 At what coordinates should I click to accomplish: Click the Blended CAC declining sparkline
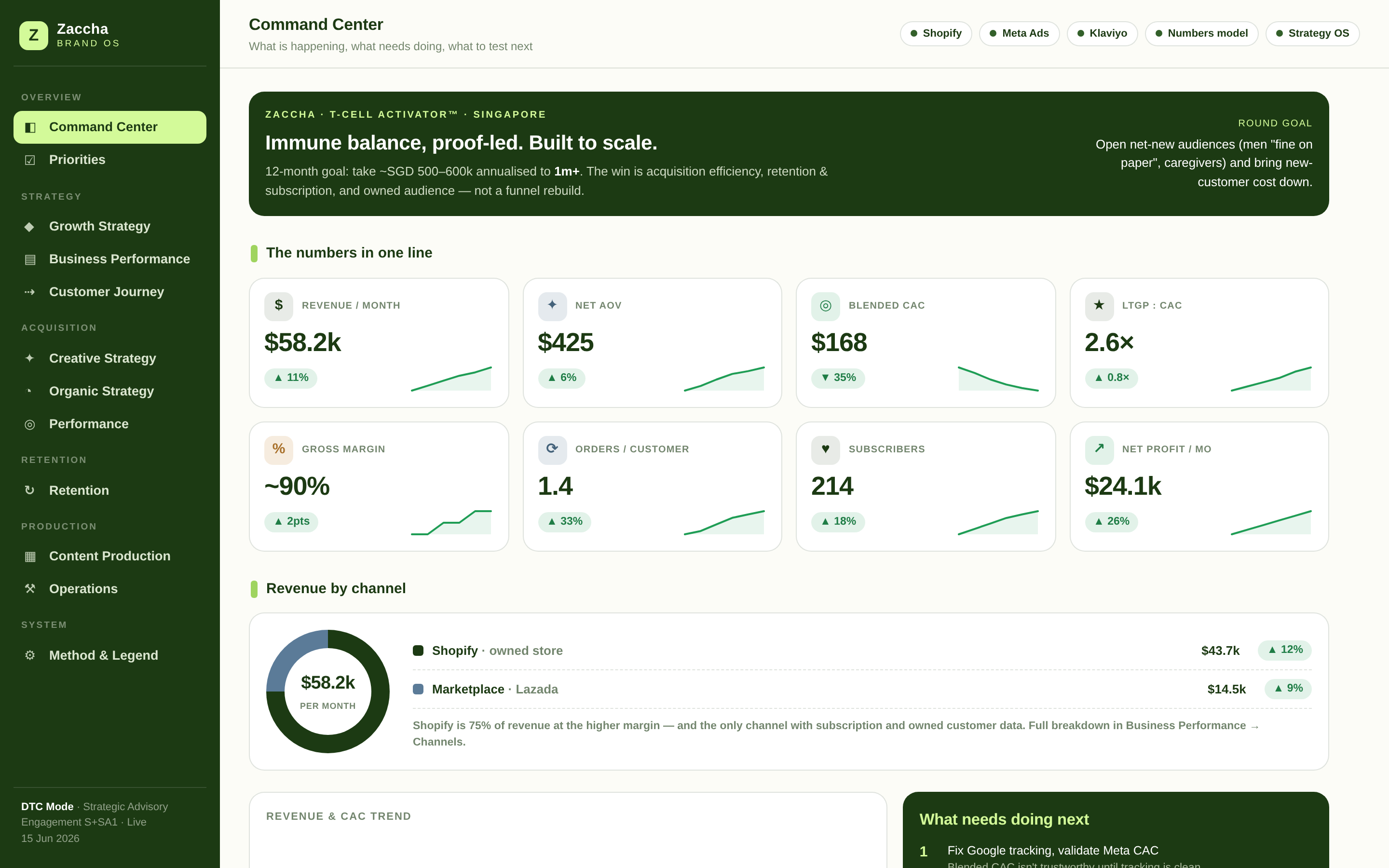(x=998, y=379)
